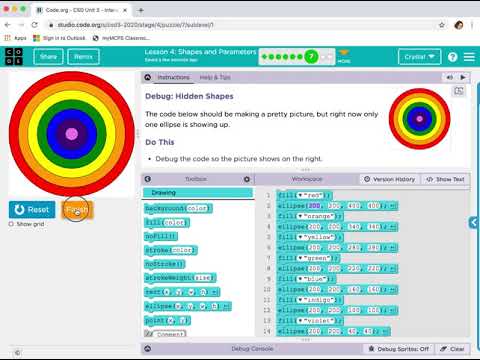Open the help question mark icon
This screenshot has height=360, width=480.
(452, 57)
